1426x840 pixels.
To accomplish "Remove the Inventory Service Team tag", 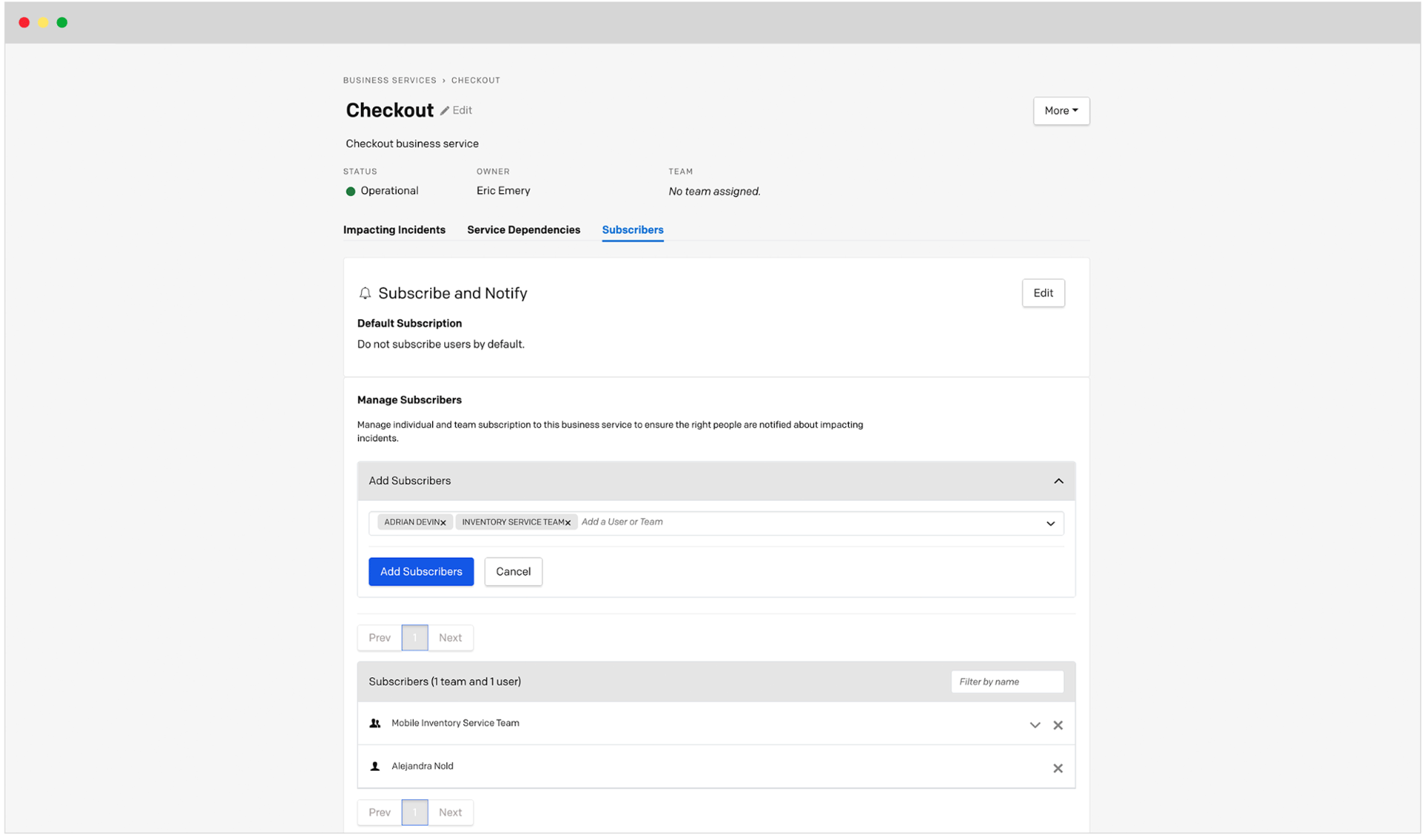I will tap(568, 523).
